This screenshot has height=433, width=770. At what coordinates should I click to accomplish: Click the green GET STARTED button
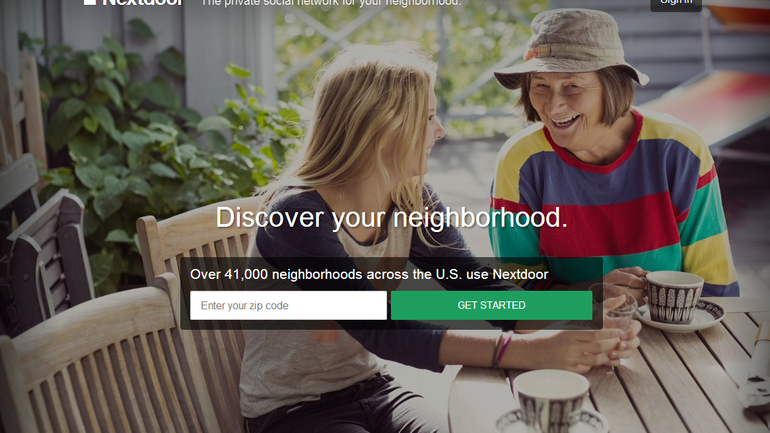[x=492, y=305]
